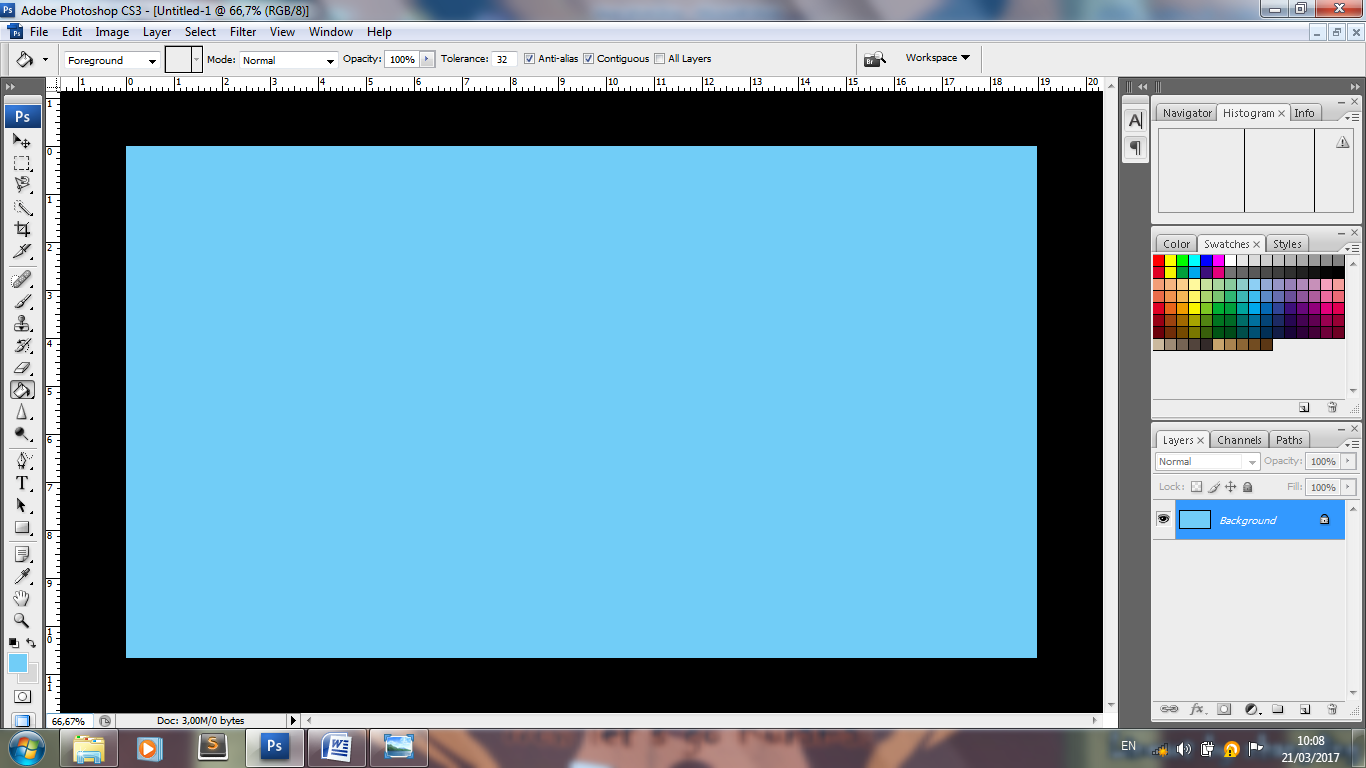Pick the Magic Wand tool
1366x768 pixels.
[x=22, y=207]
